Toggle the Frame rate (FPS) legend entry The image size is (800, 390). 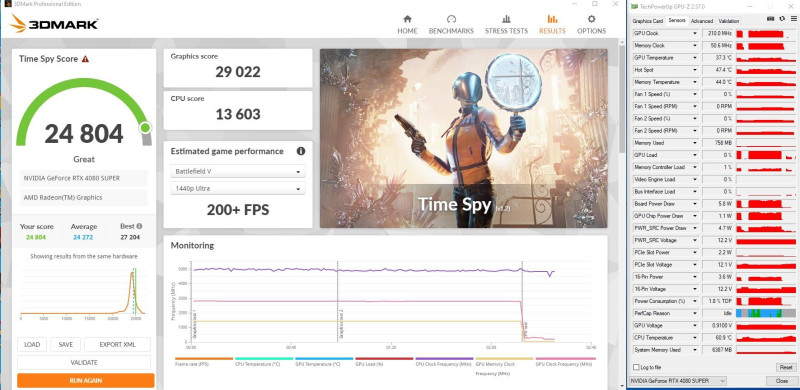204,361
